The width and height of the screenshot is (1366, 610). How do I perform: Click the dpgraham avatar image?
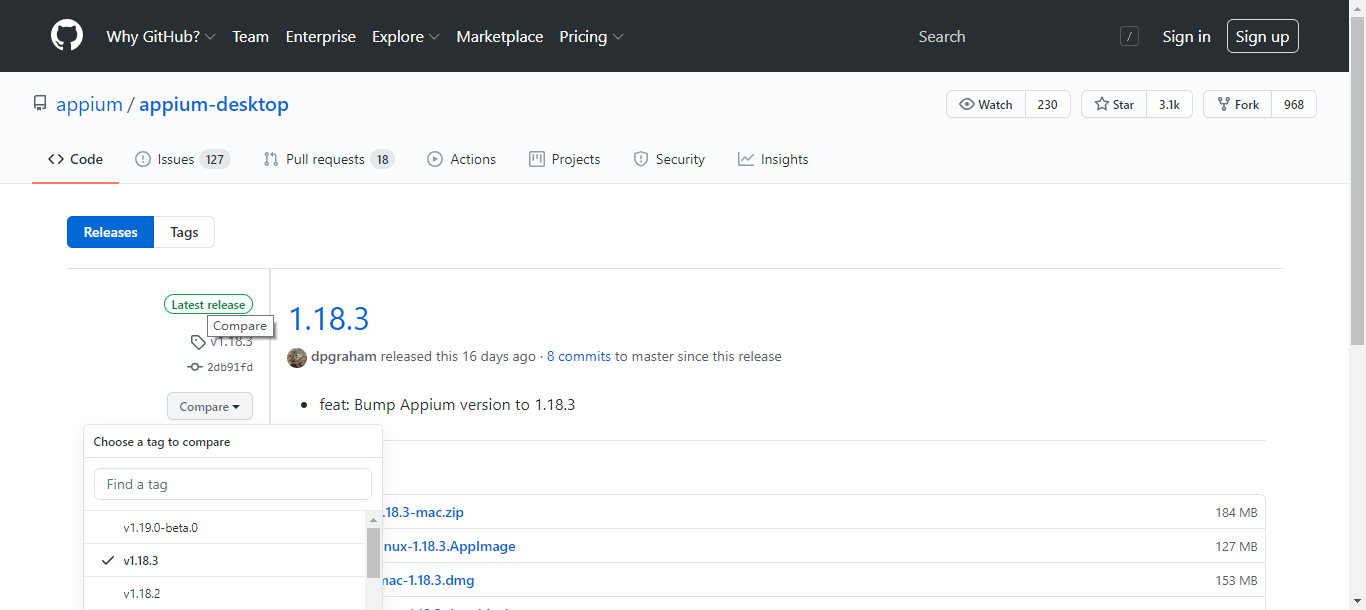297,357
